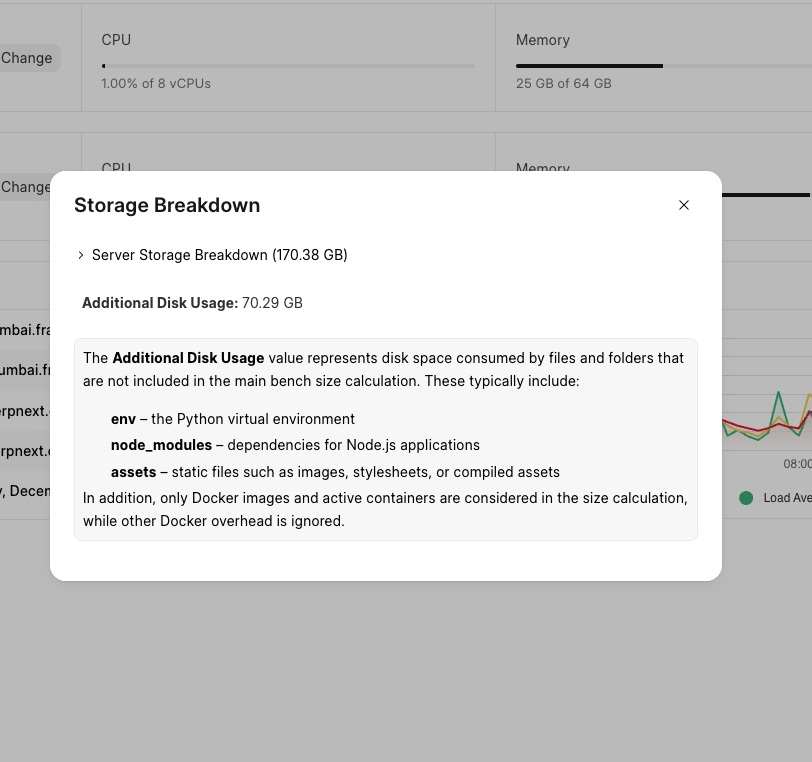Click the bold assets term in the list

[x=133, y=472]
